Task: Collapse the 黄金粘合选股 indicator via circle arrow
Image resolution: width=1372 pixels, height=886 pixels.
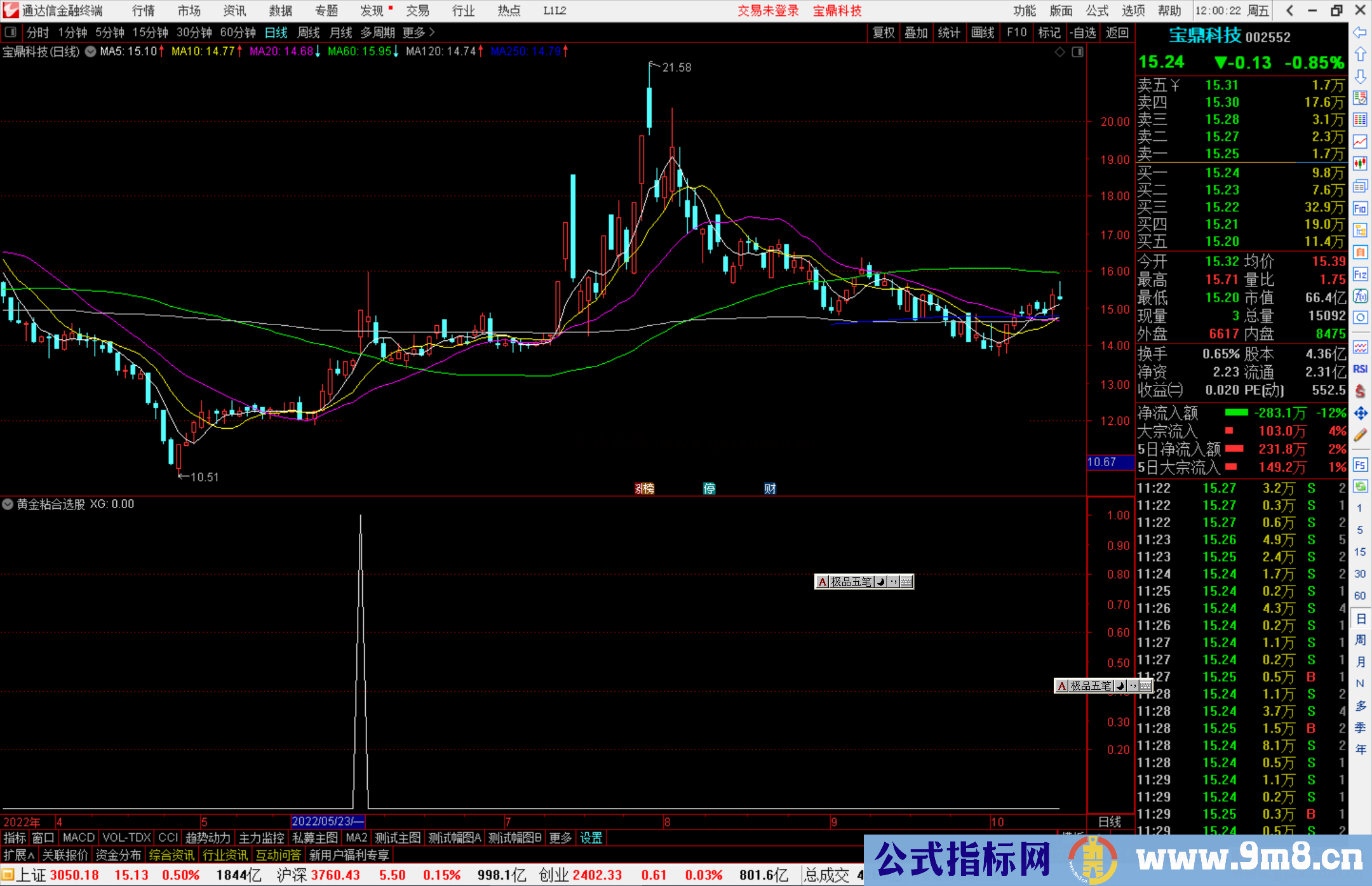Action: click(8, 504)
